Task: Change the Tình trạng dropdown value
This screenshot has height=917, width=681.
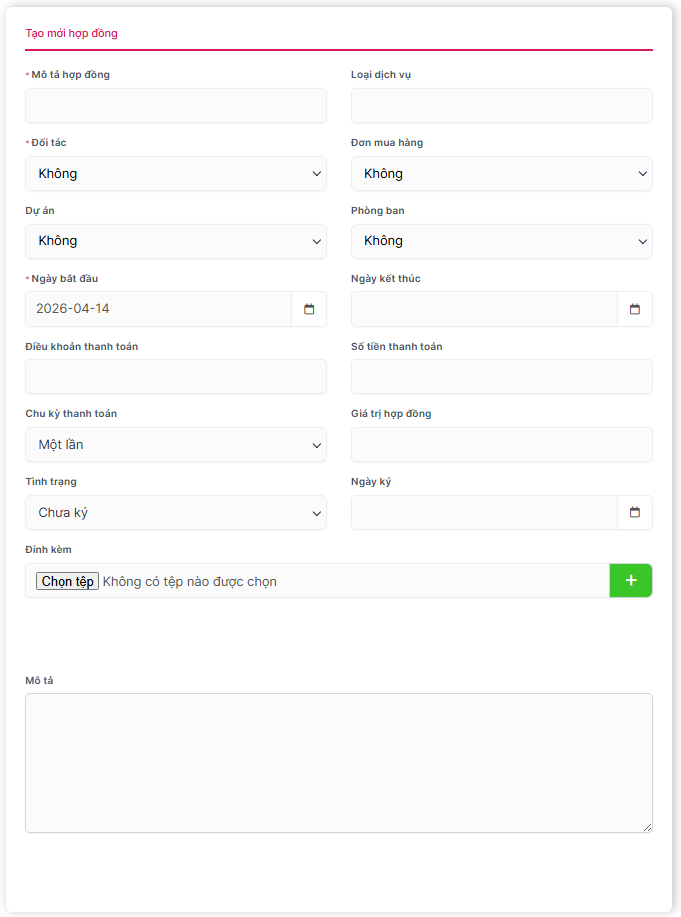Action: (176, 513)
